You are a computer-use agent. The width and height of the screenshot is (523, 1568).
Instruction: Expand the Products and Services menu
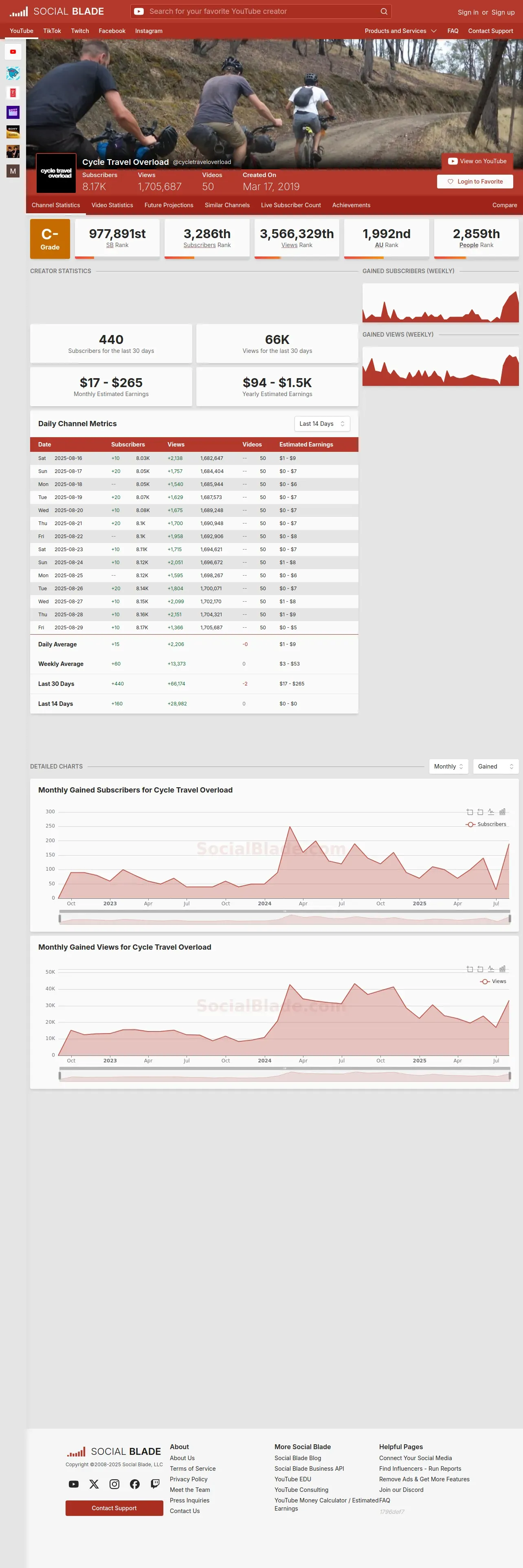401,31
